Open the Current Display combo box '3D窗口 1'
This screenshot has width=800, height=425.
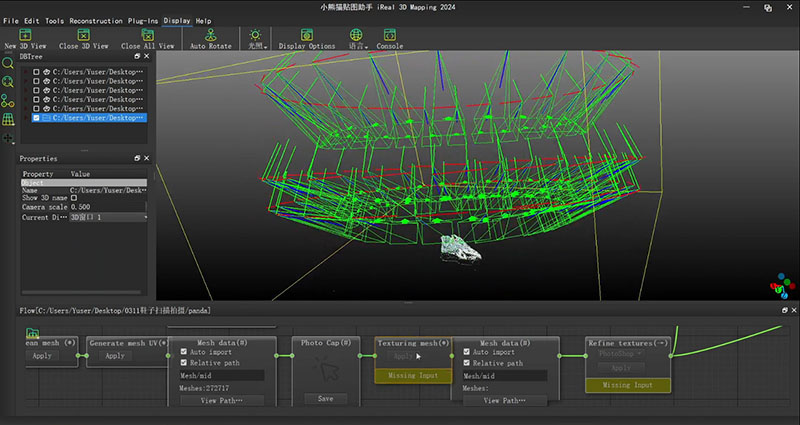[x=109, y=217]
